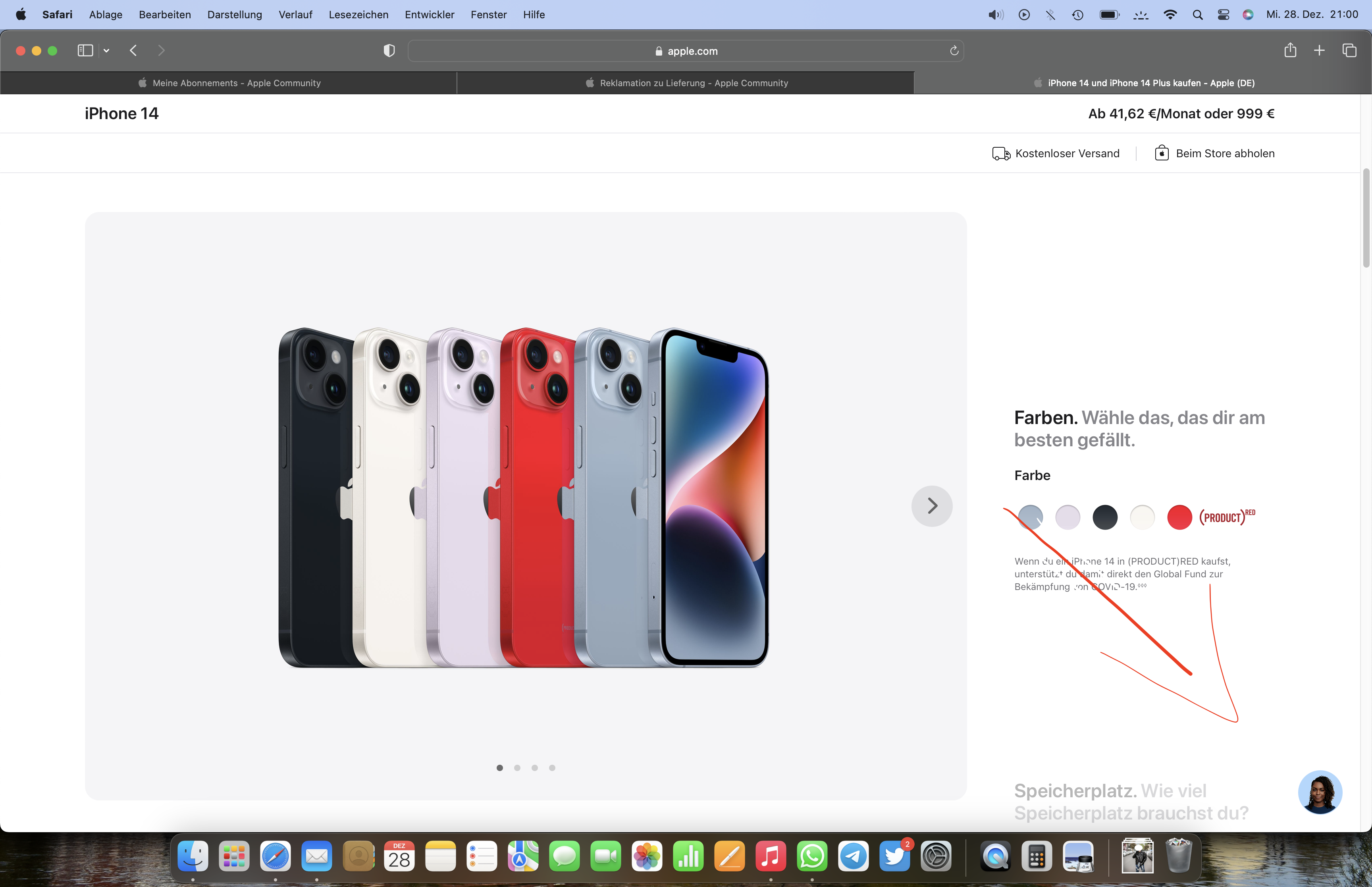Select the fourth gallery pagination dot
1372x887 pixels.
[552, 768]
